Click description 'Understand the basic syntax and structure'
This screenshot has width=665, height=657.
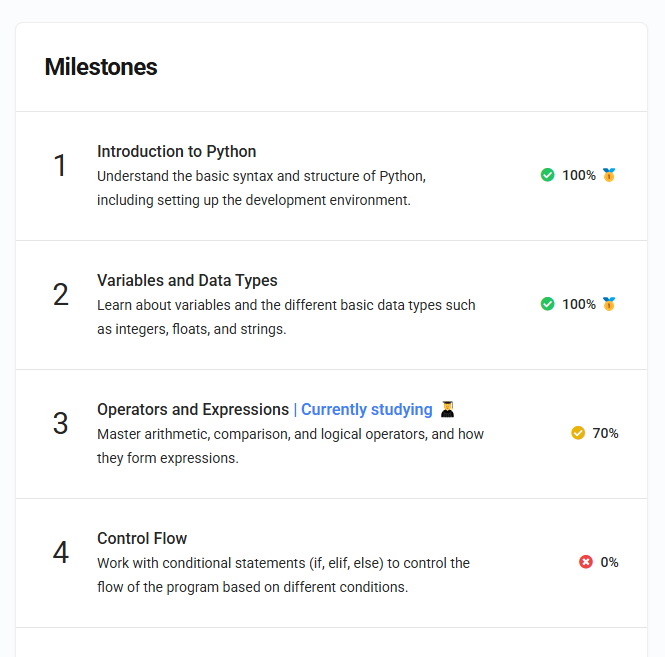(x=262, y=188)
